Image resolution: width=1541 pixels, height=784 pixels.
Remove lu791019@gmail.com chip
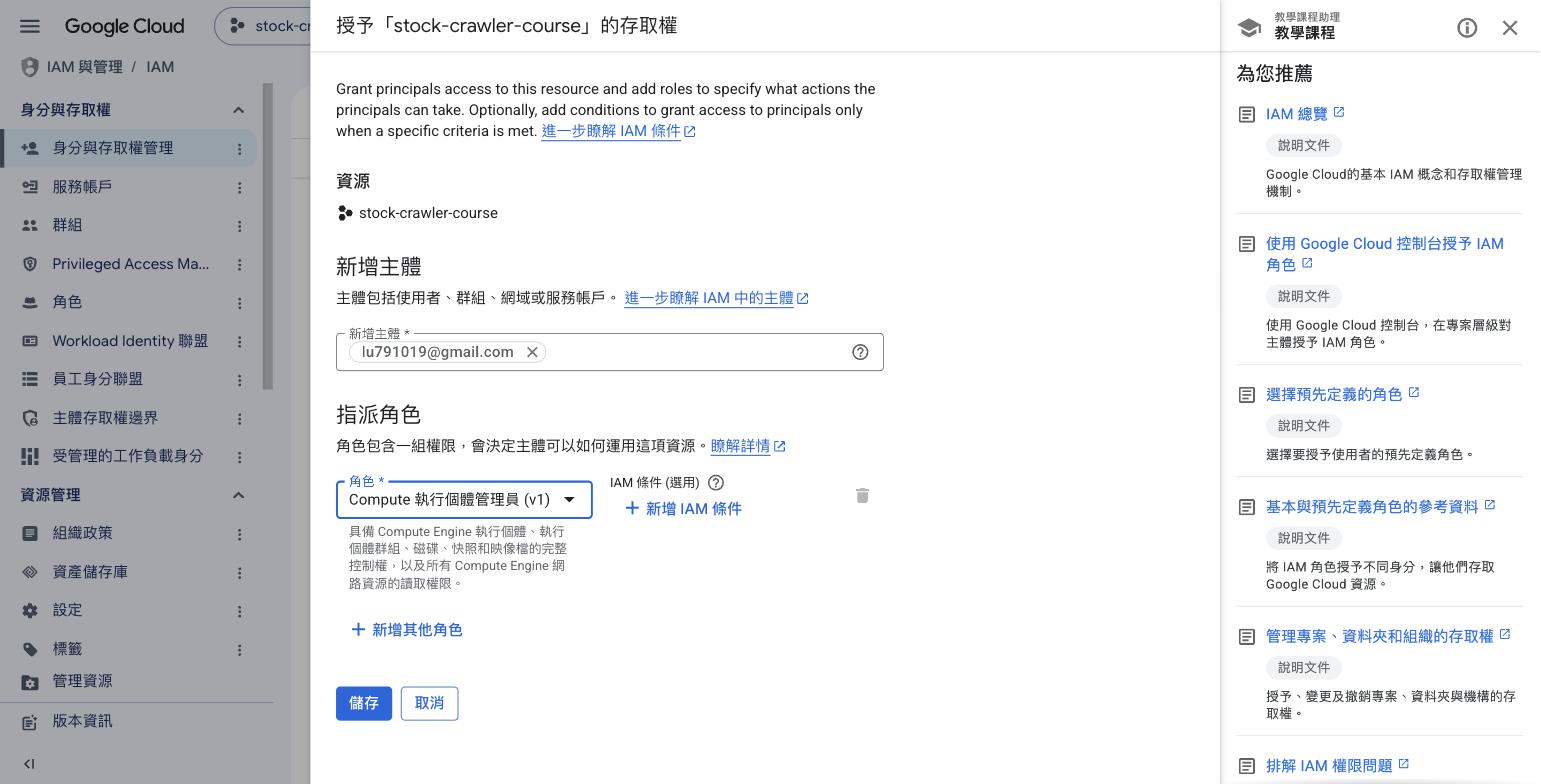[532, 352]
